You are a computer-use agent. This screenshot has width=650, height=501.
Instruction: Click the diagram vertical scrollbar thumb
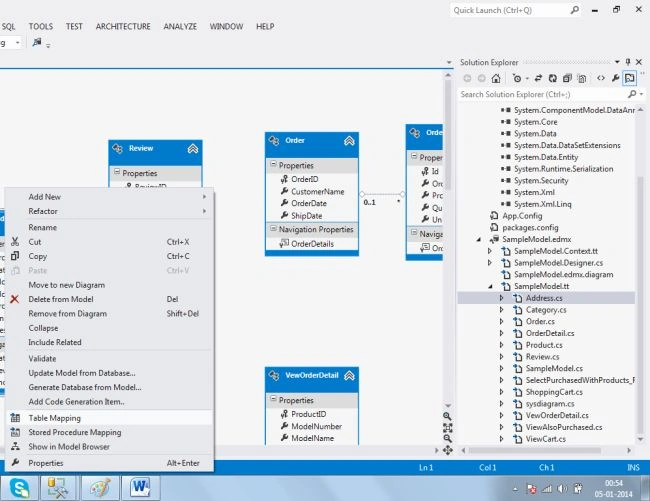448,133
